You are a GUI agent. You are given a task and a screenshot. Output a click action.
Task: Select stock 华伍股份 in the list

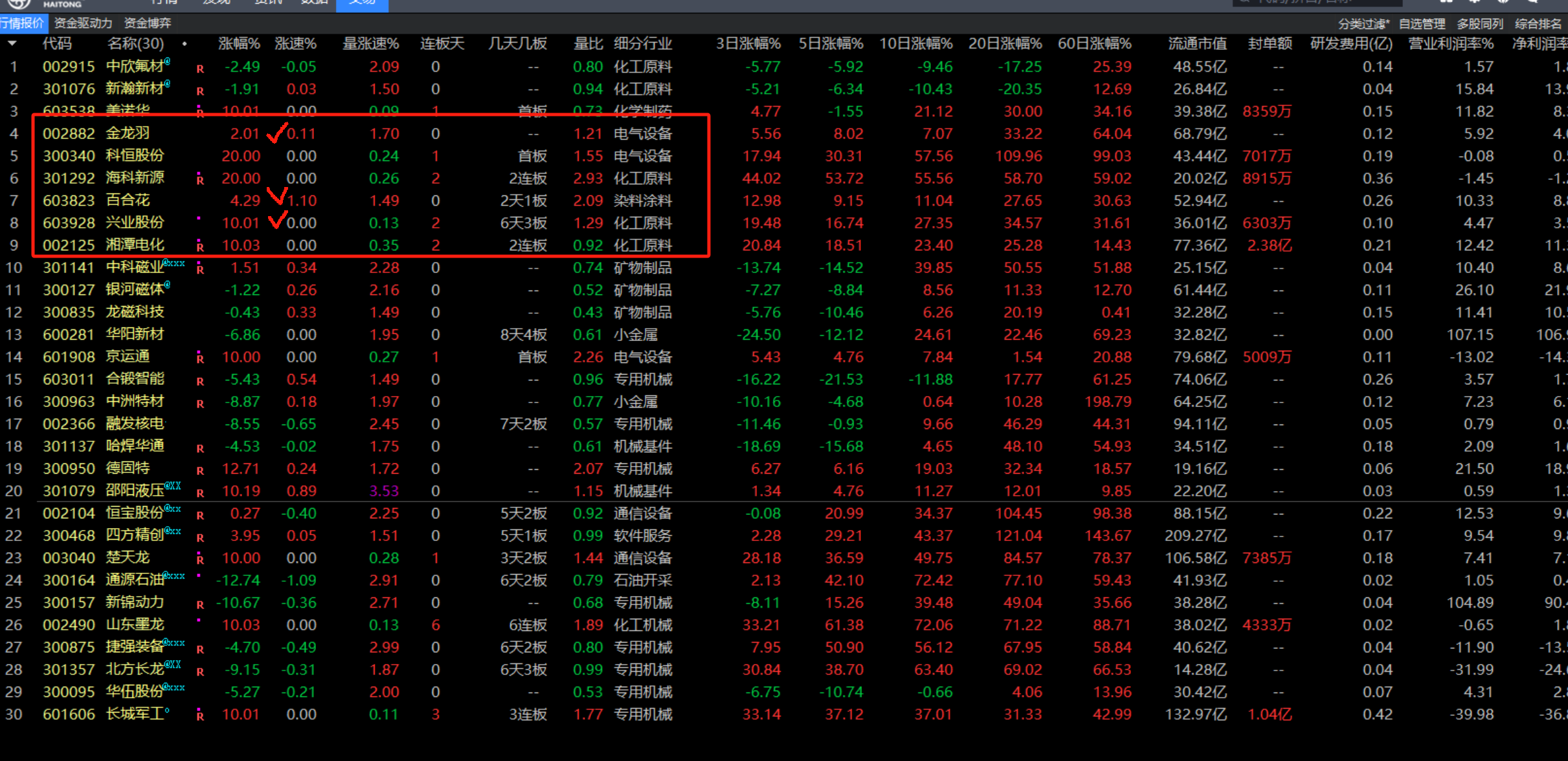(135, 692)
